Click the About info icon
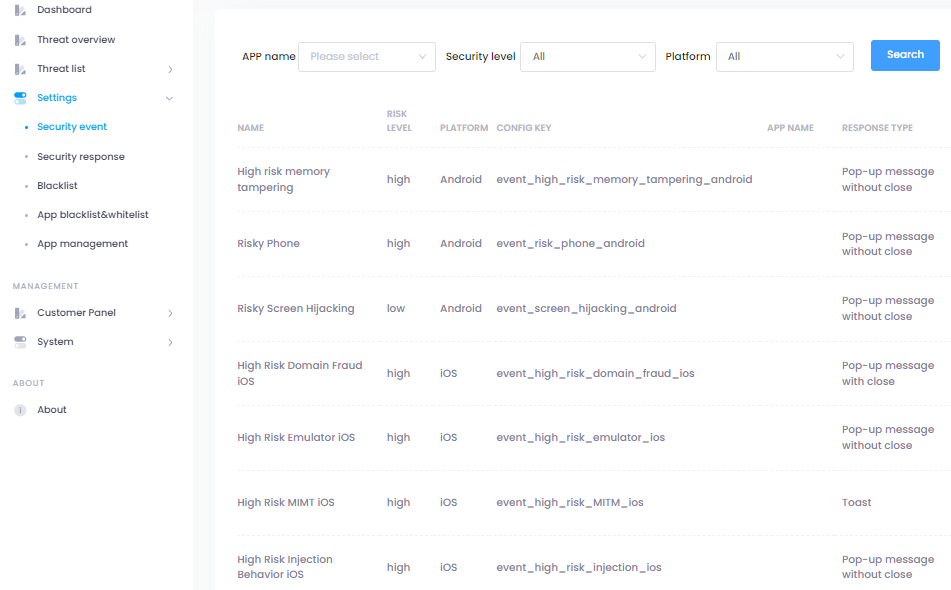 click(x=20, y=410)
